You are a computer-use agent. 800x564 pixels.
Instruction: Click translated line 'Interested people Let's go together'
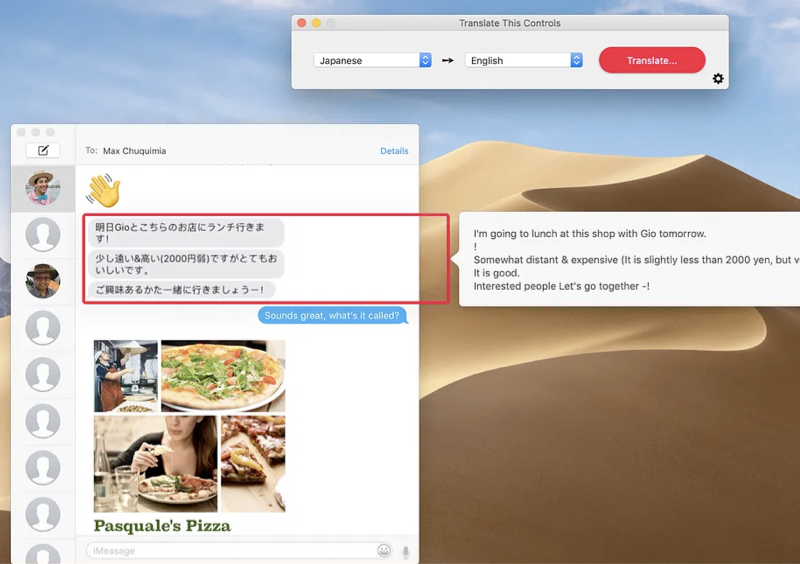[561, 286]
